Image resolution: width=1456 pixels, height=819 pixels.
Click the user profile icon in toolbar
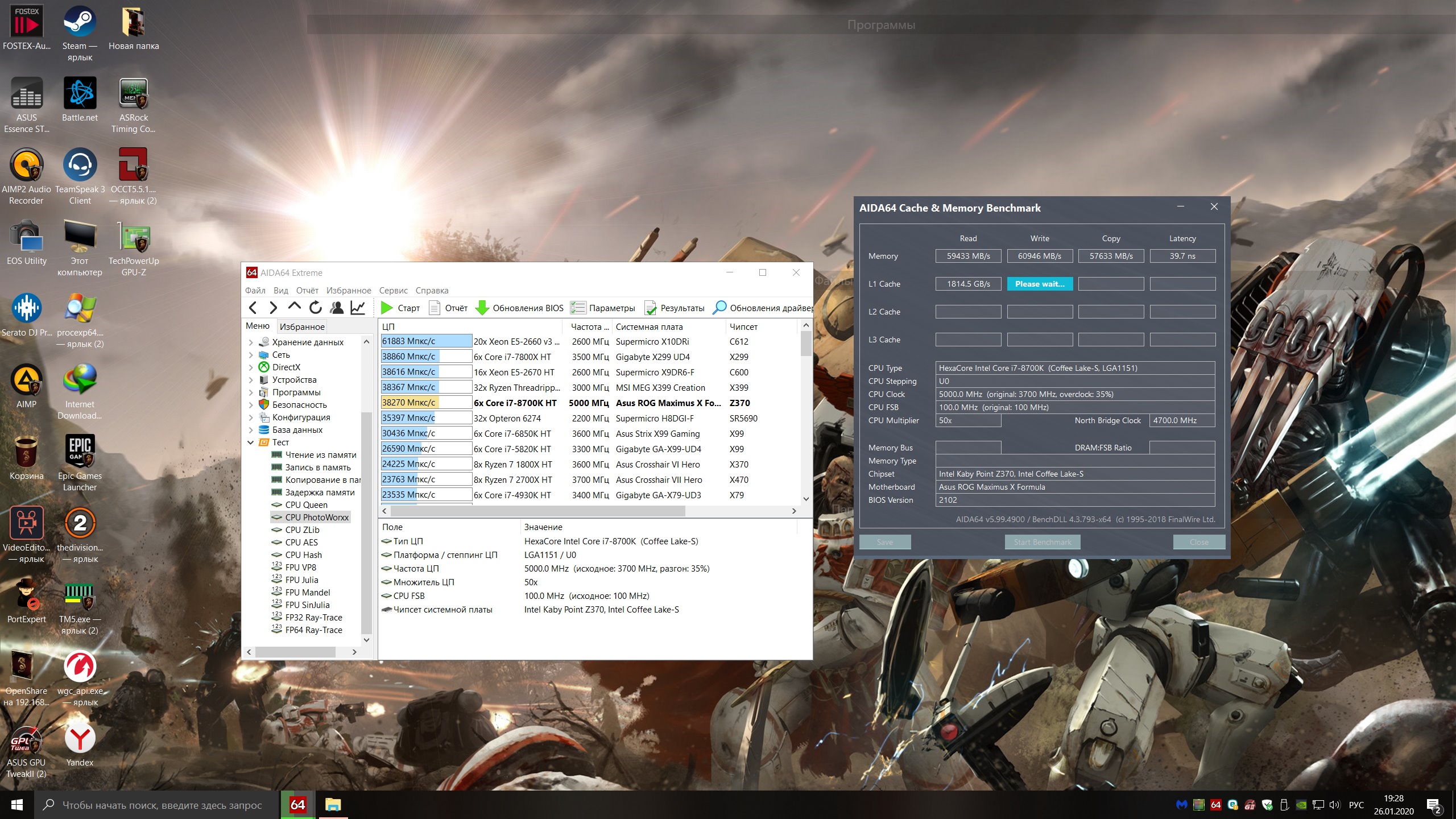click(337, 308)
